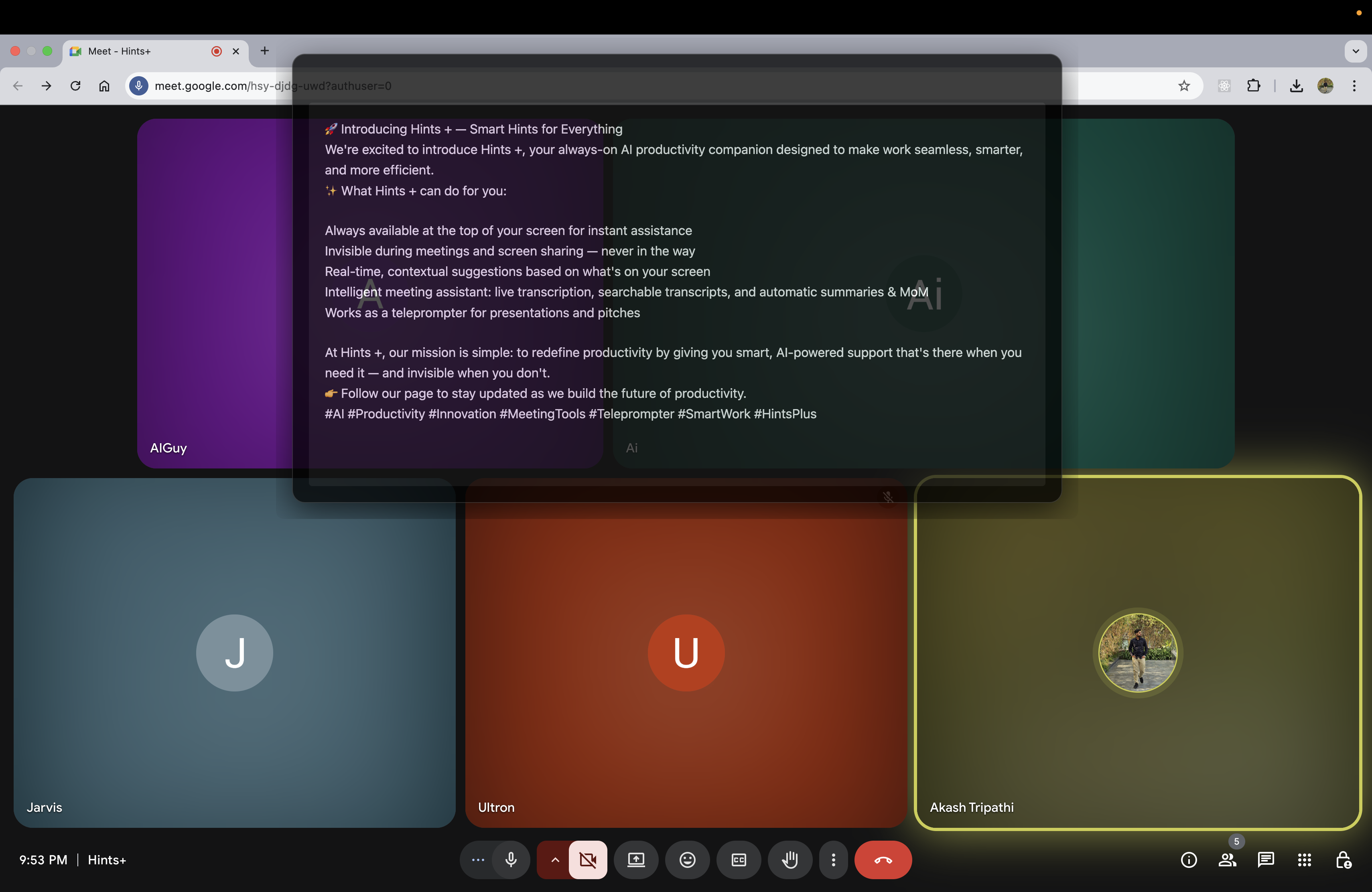Image resolution: width=1372 pixels, height=892 pixels.
Task: Show the people participants panel
Action: pos(1227,860)
